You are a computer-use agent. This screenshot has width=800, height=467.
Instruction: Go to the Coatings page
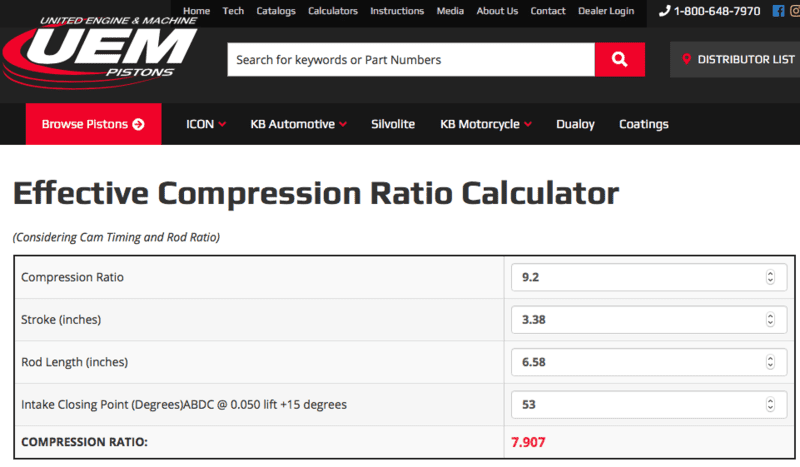(x=643, y=124)
